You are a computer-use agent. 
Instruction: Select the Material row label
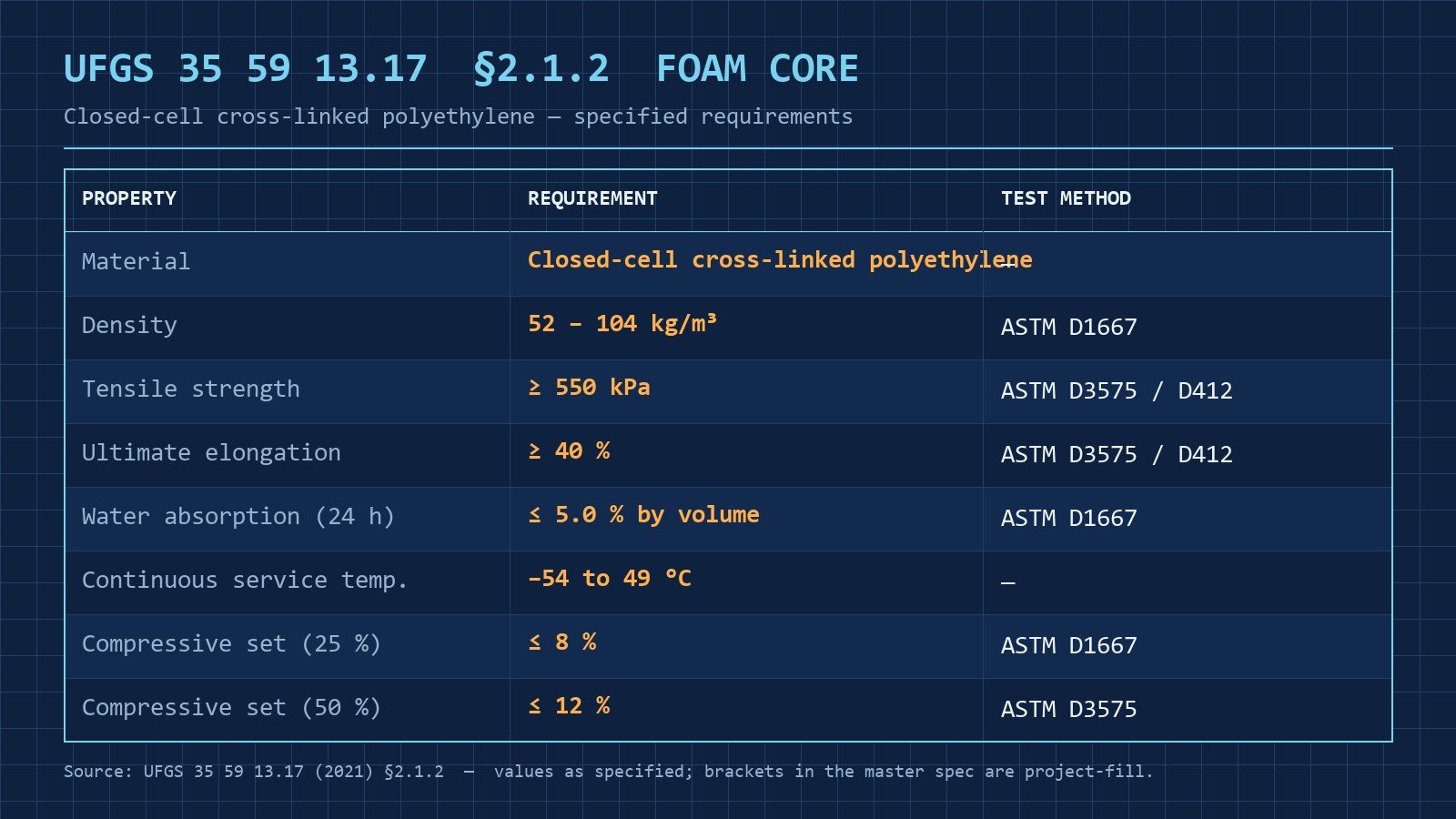tap(136, 262)
